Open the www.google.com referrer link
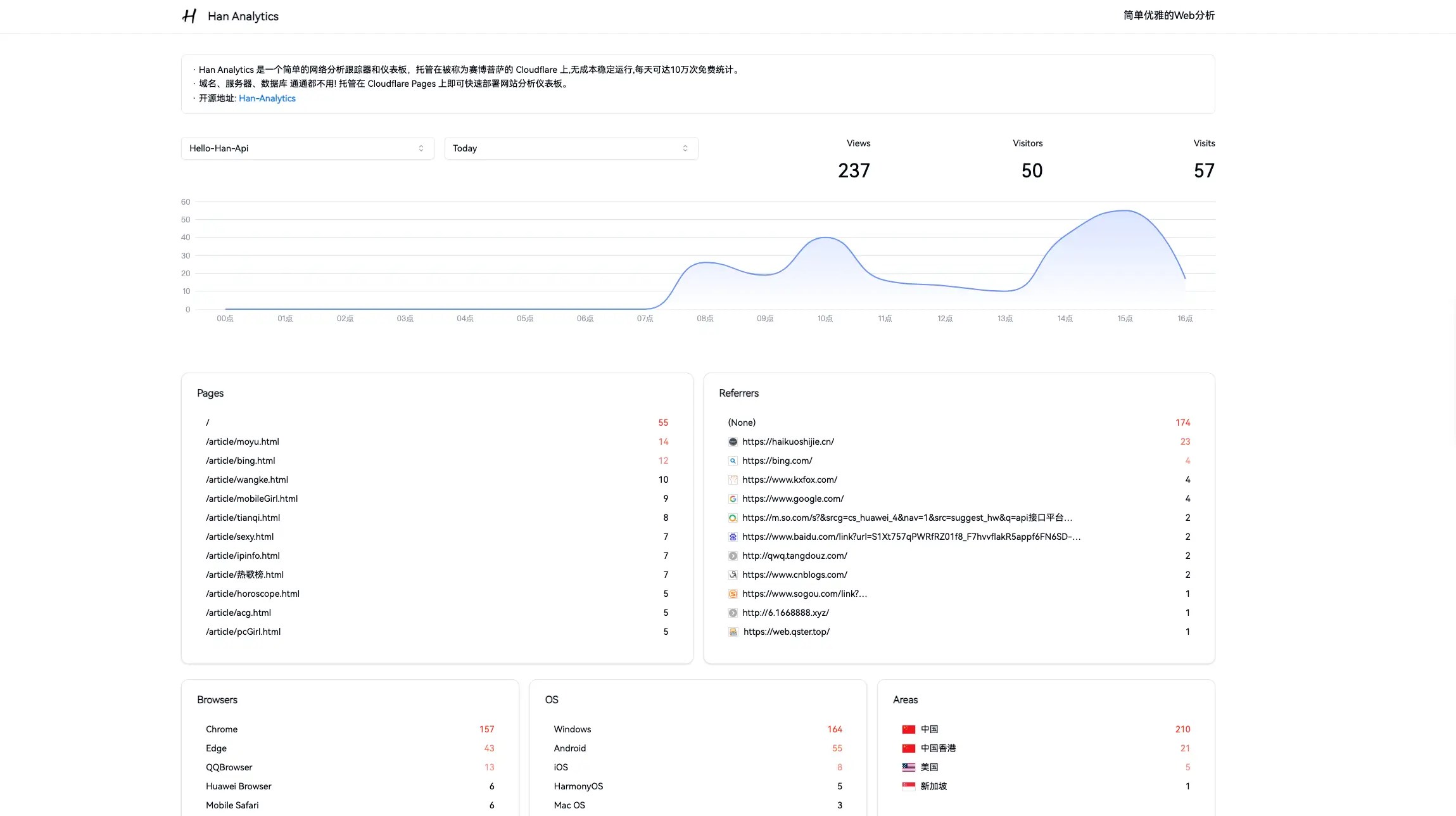1456x816 pixels. click(793, 499)
